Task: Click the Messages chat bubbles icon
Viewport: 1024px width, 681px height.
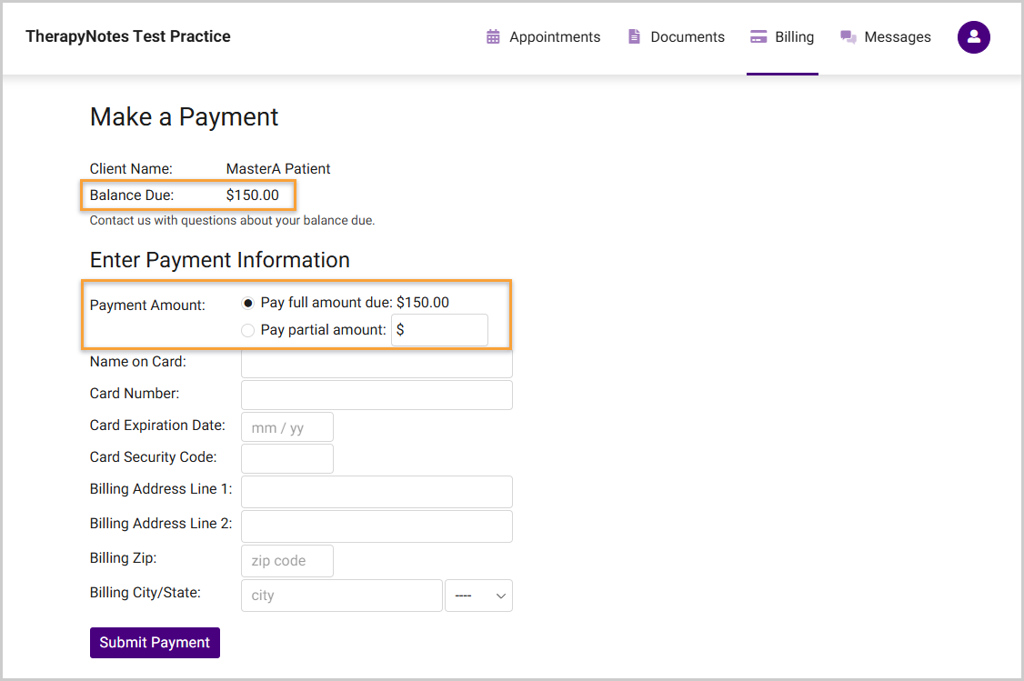Action: click(848, 37)
